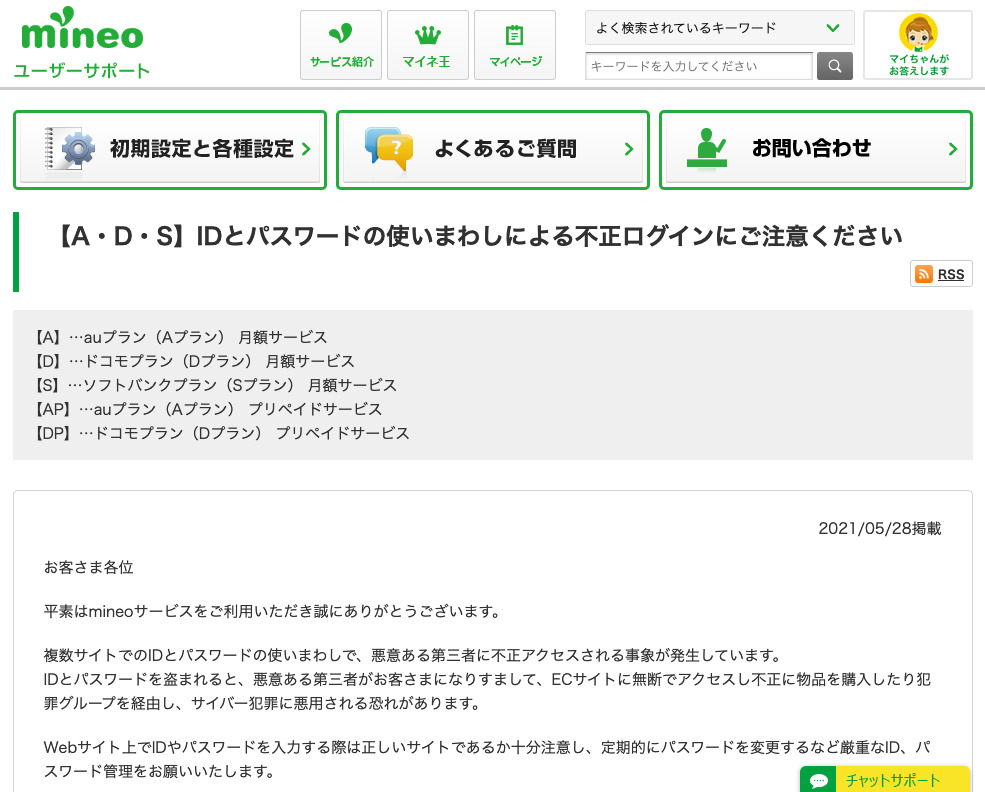Click the ユーザーサポート header text
Viewport: 985px width, 792px height.
[x=82, y=70]
